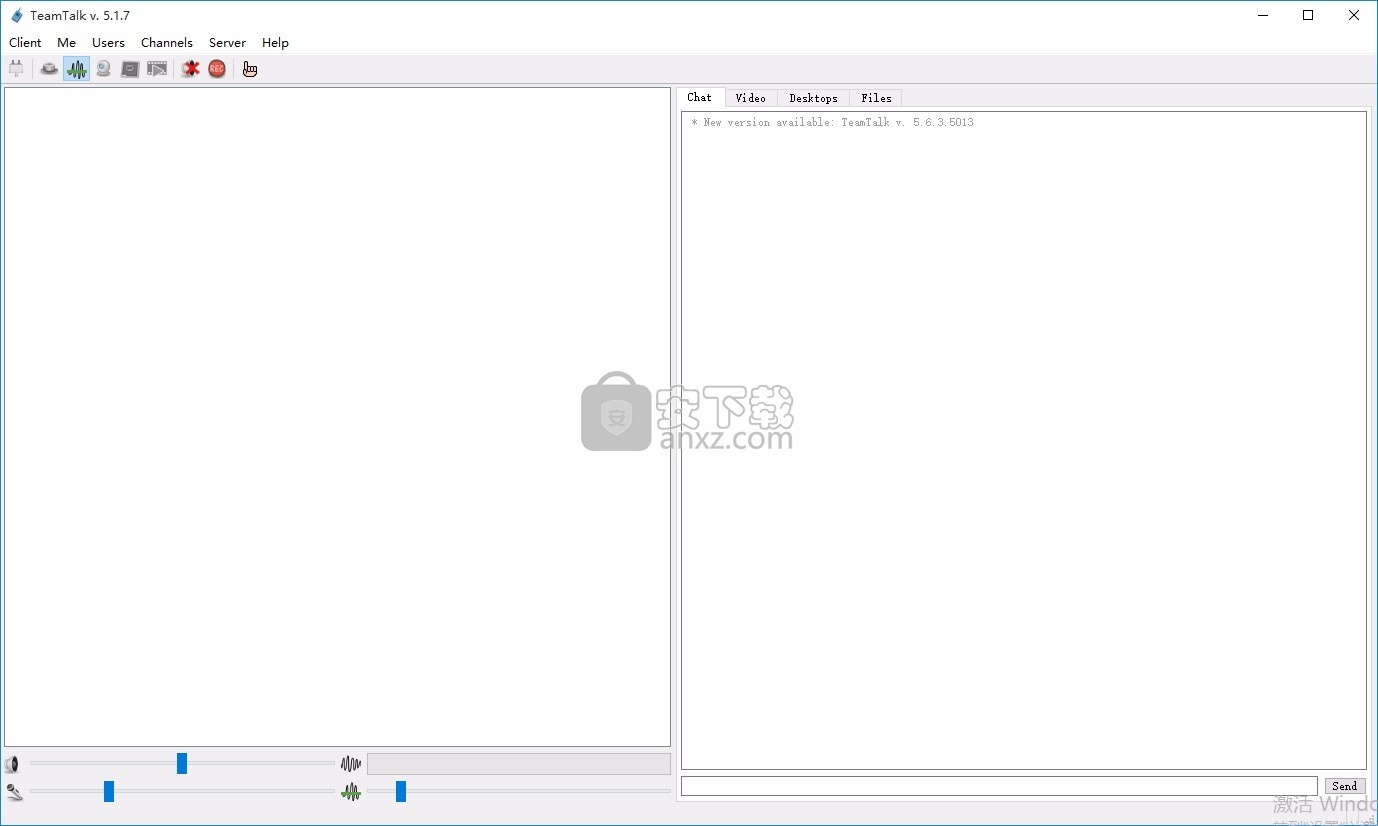
Task: Click the master volume slider handle
Action: 182,764
